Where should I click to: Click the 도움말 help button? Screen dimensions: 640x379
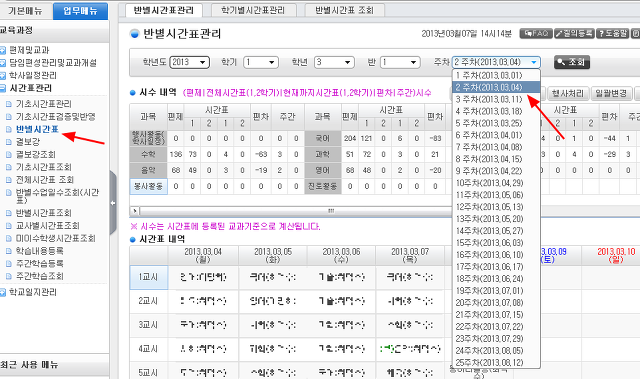612,33
